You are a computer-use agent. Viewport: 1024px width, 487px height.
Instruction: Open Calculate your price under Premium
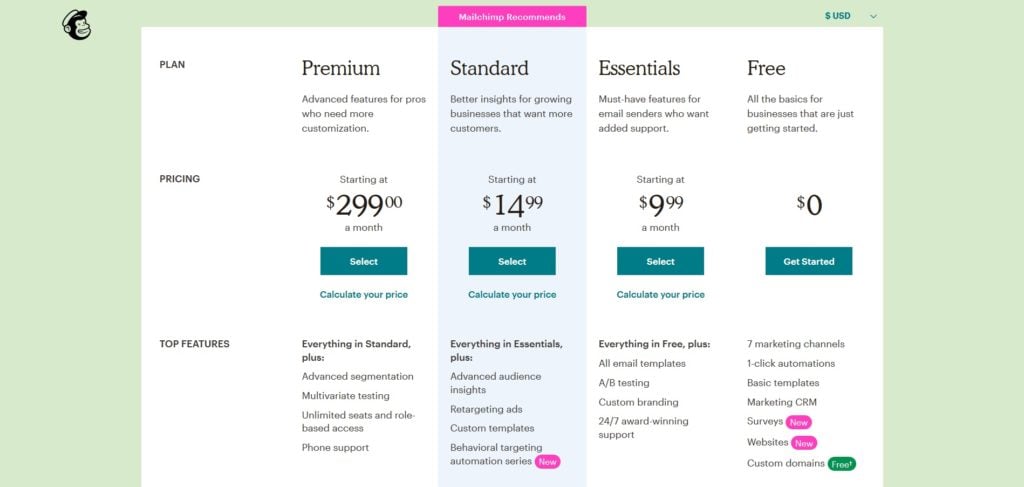point(364,294)
